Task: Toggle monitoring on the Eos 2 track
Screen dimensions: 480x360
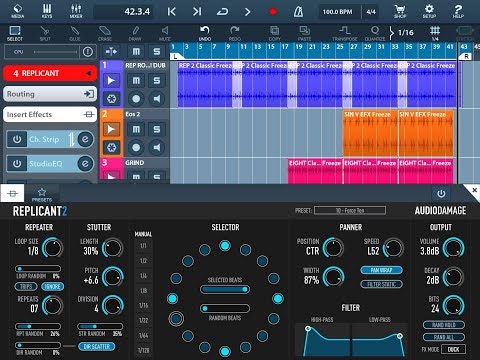Action: [x=157, y=147]
